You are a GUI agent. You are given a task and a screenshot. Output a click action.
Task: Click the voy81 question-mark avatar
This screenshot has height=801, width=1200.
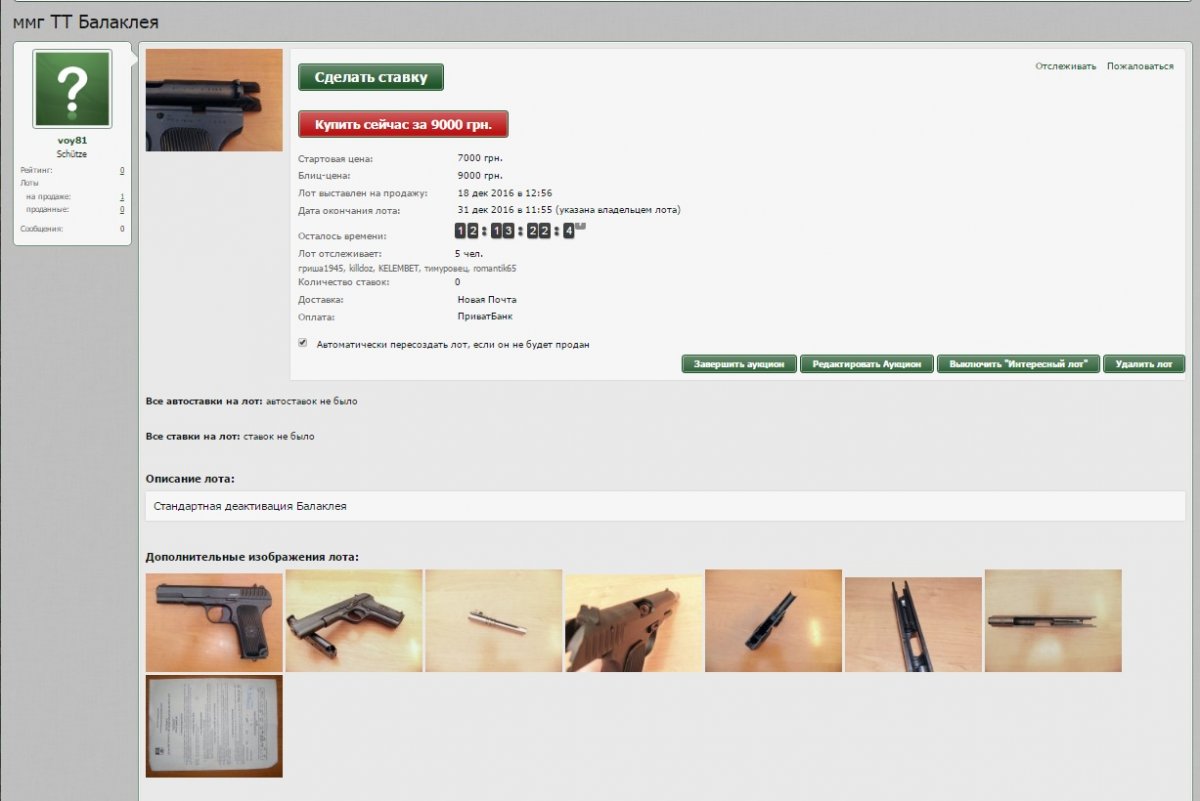click(x=72, y=89)
